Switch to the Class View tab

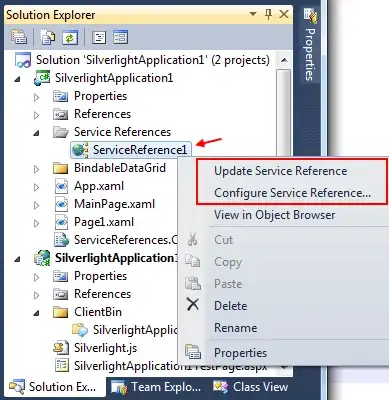coord(251,387)
